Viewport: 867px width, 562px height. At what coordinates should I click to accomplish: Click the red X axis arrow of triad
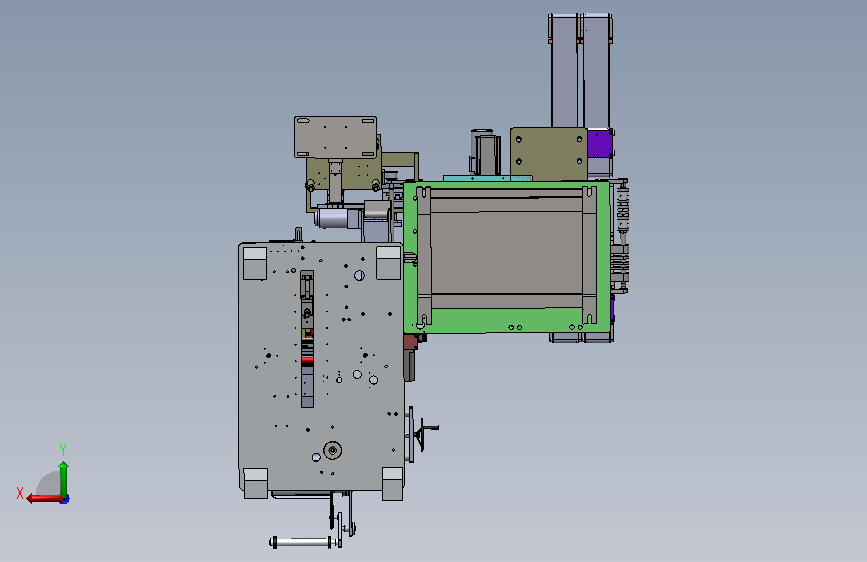pyautogui.click(x=44, y=499)
